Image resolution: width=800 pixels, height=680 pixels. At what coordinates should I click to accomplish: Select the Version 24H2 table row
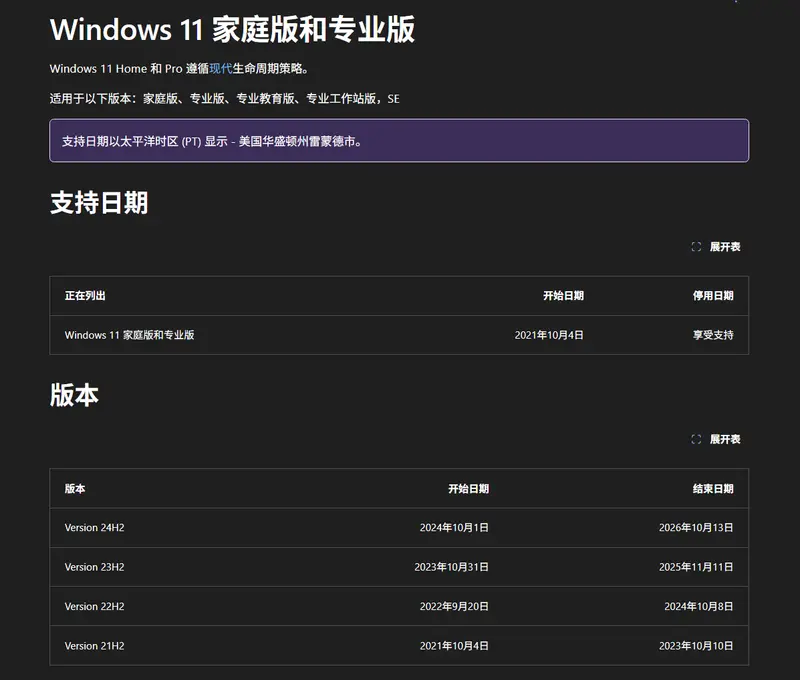tap(400, 527)
